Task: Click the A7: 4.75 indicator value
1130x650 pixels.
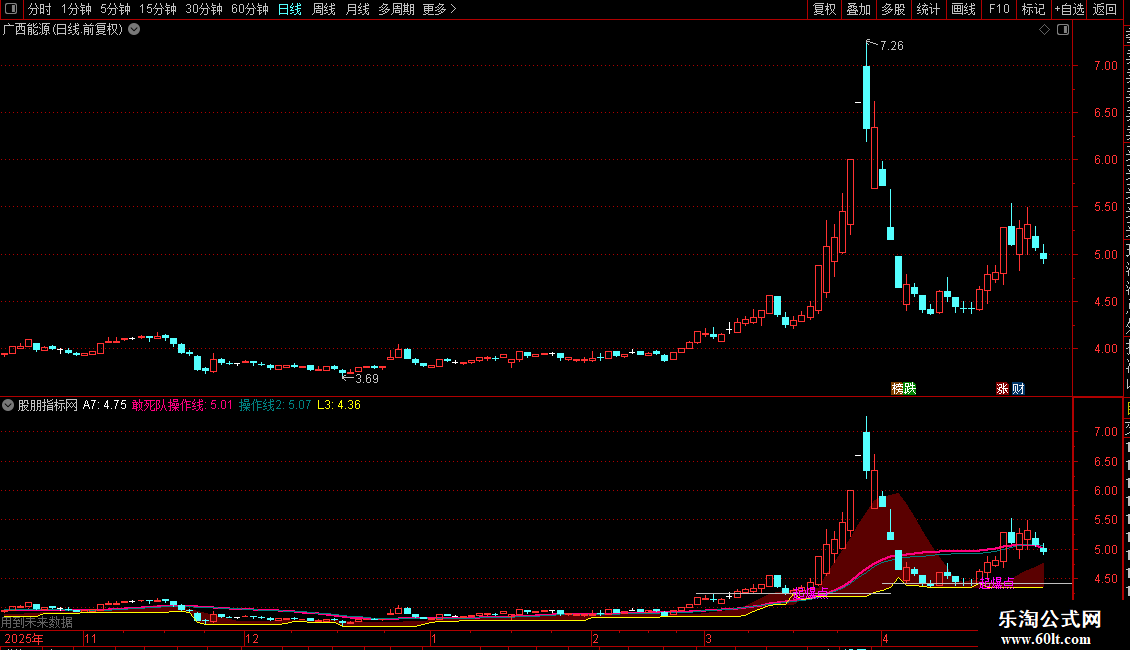Action: (x=104, y=405)
